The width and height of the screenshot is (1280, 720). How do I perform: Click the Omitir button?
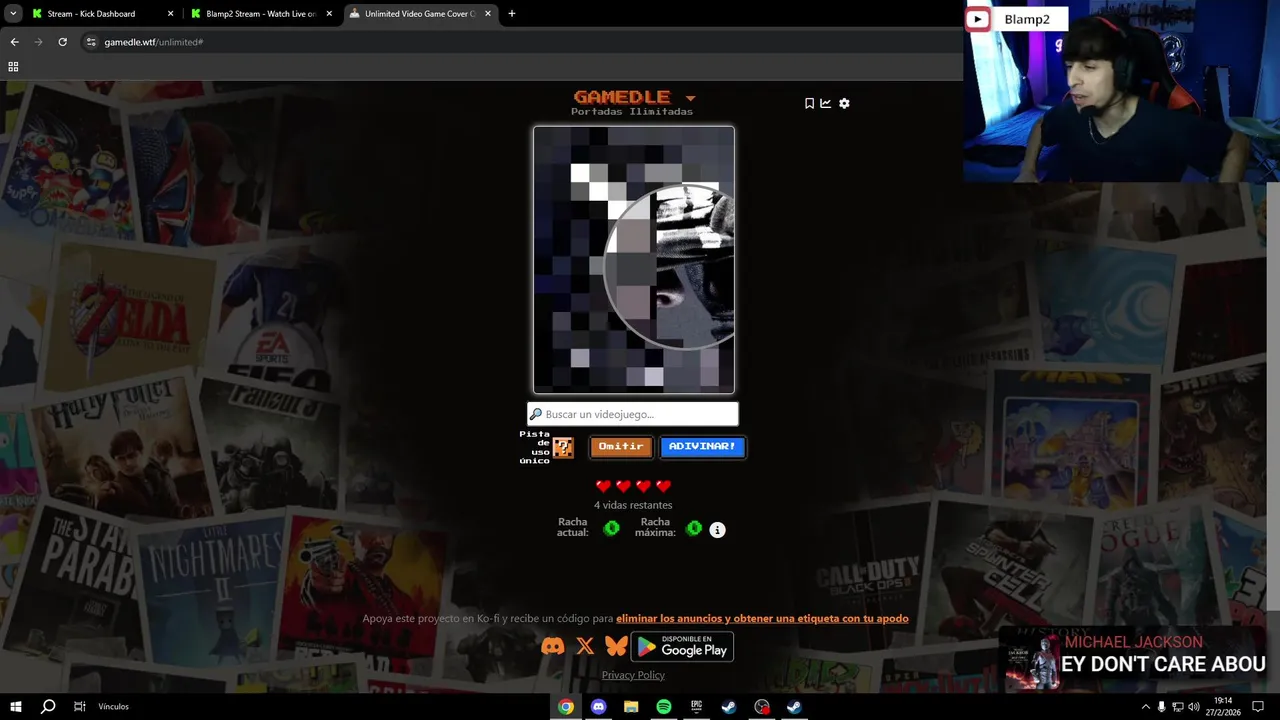tap(621, 447)
